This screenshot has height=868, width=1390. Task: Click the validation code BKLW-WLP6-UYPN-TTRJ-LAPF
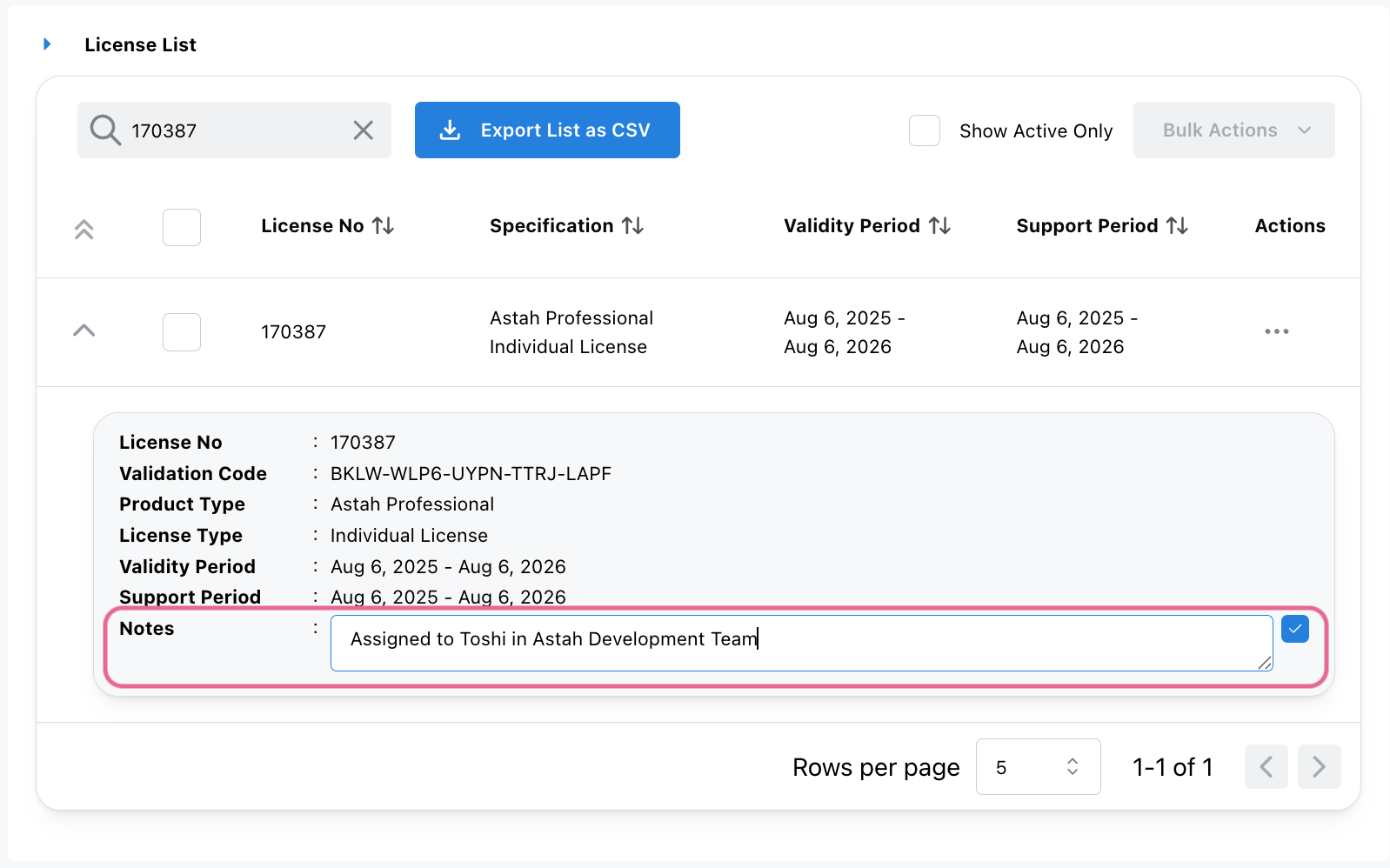(471, 474)
